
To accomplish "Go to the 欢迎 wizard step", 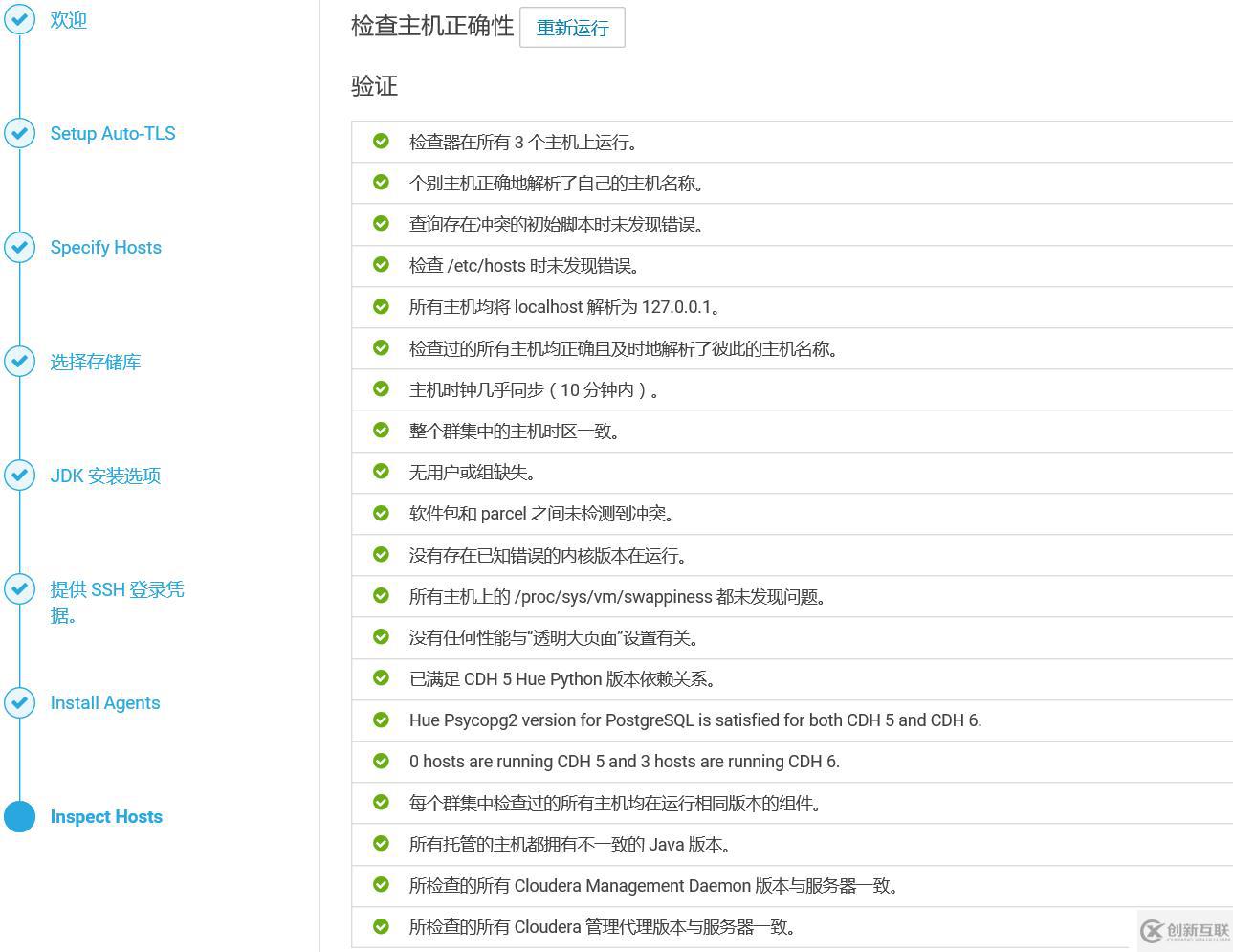I will [x=69, y=20].
